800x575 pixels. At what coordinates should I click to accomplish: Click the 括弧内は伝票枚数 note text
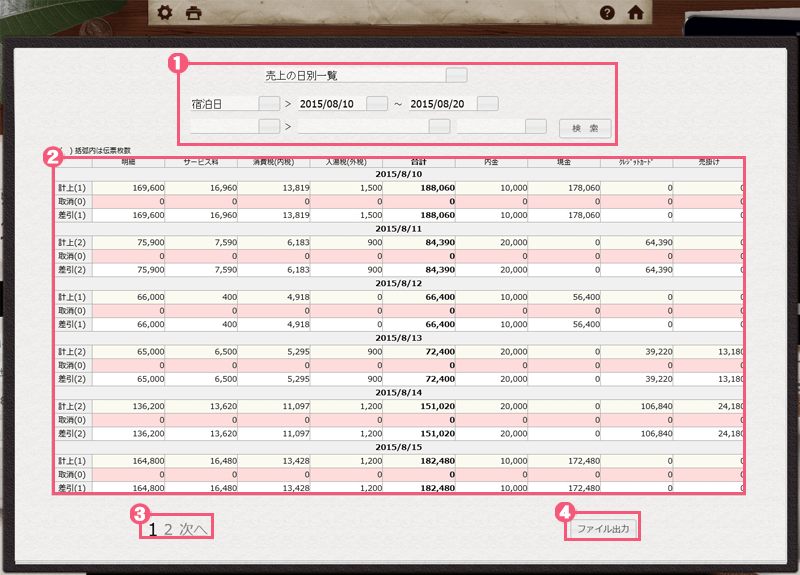pos(103,151)
